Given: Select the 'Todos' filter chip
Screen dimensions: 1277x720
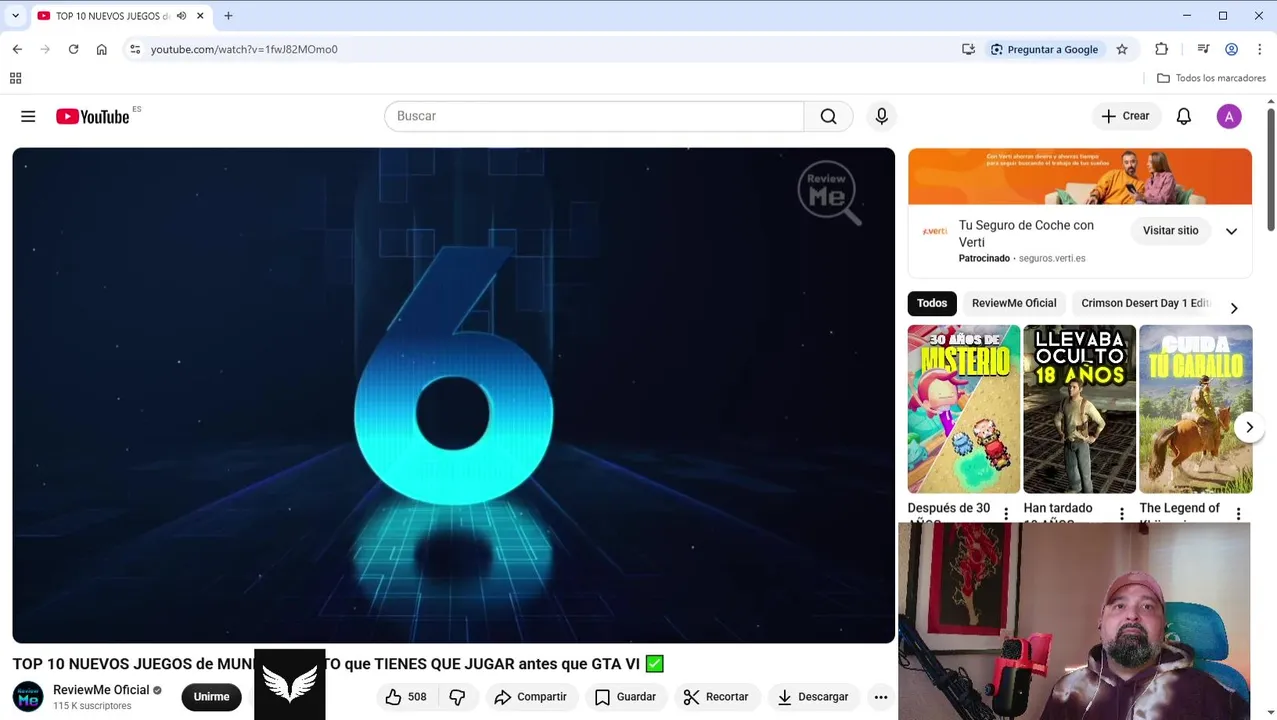Looking at the screenshot, I should coord(931,303).
